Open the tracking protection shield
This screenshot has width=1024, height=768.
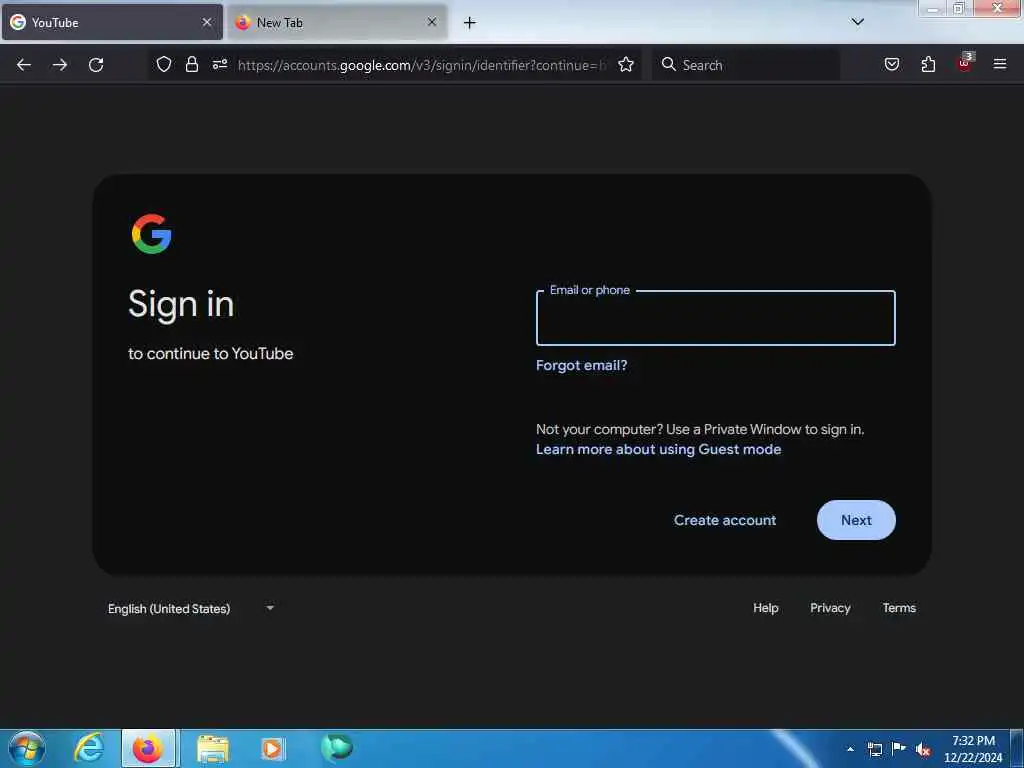[x=164, y=64]
